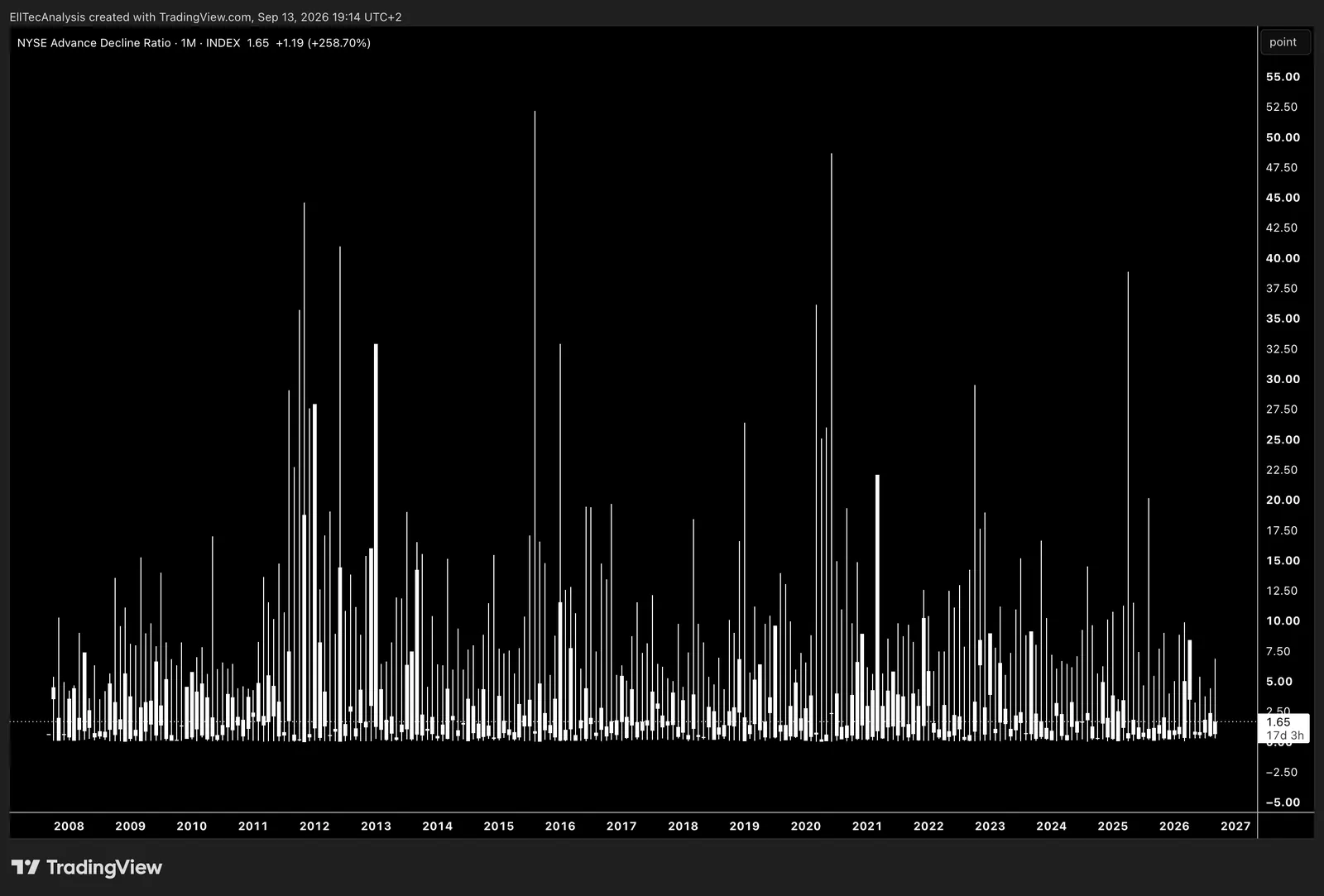The image size is (1324, 896).
Task: Click the 25.00 price axis label
Action: 1283,439
